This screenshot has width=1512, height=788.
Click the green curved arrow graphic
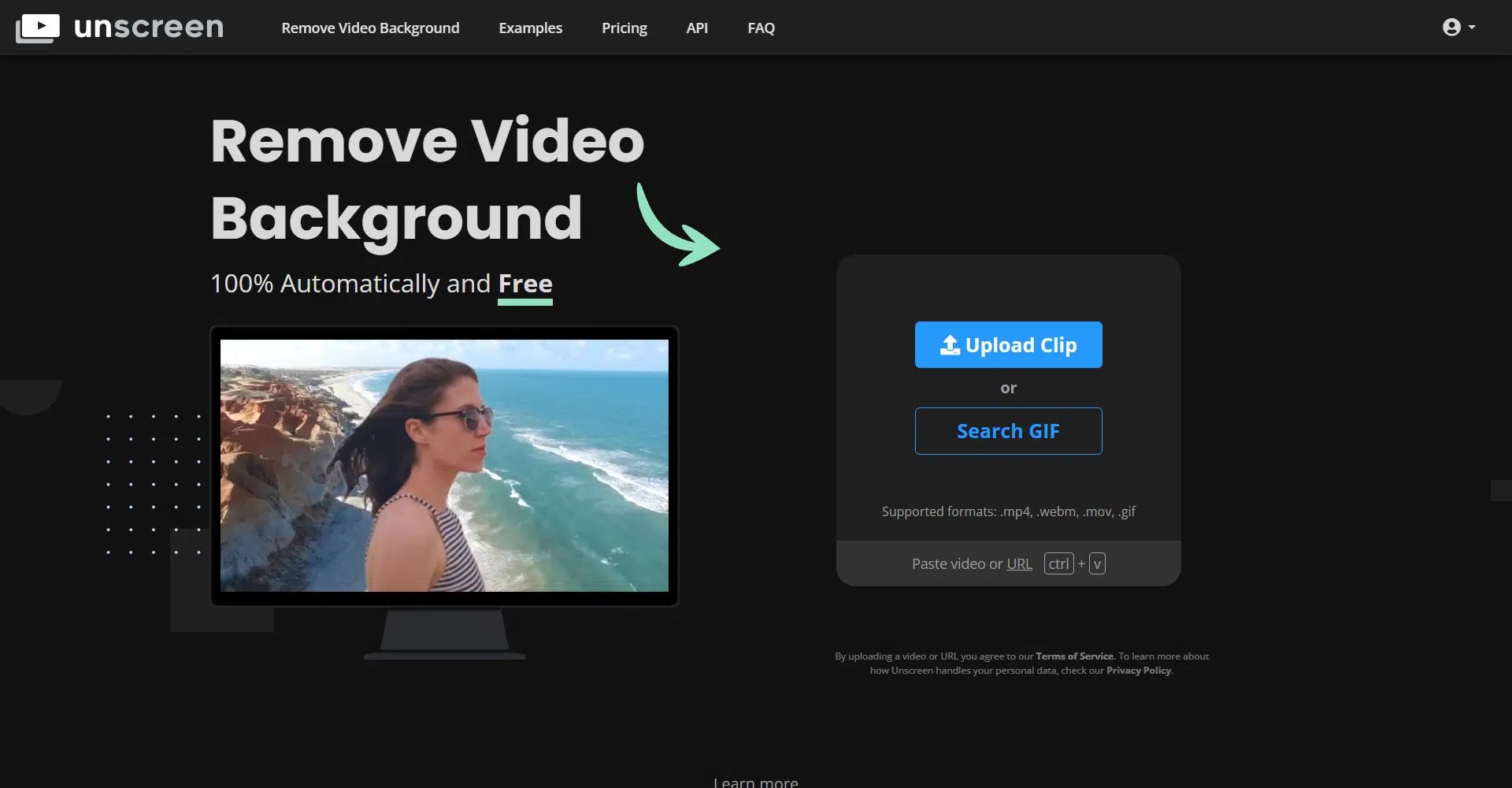676,227
